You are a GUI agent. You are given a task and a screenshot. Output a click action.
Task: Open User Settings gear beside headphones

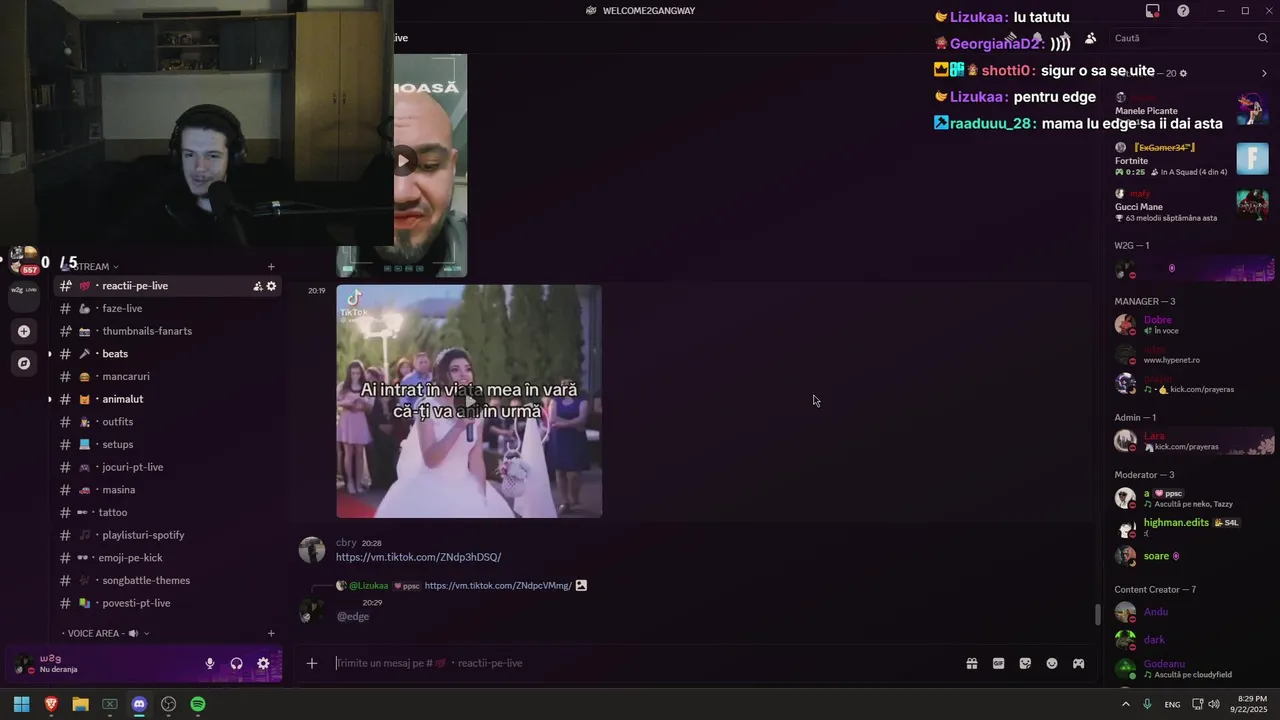[263, 663]
